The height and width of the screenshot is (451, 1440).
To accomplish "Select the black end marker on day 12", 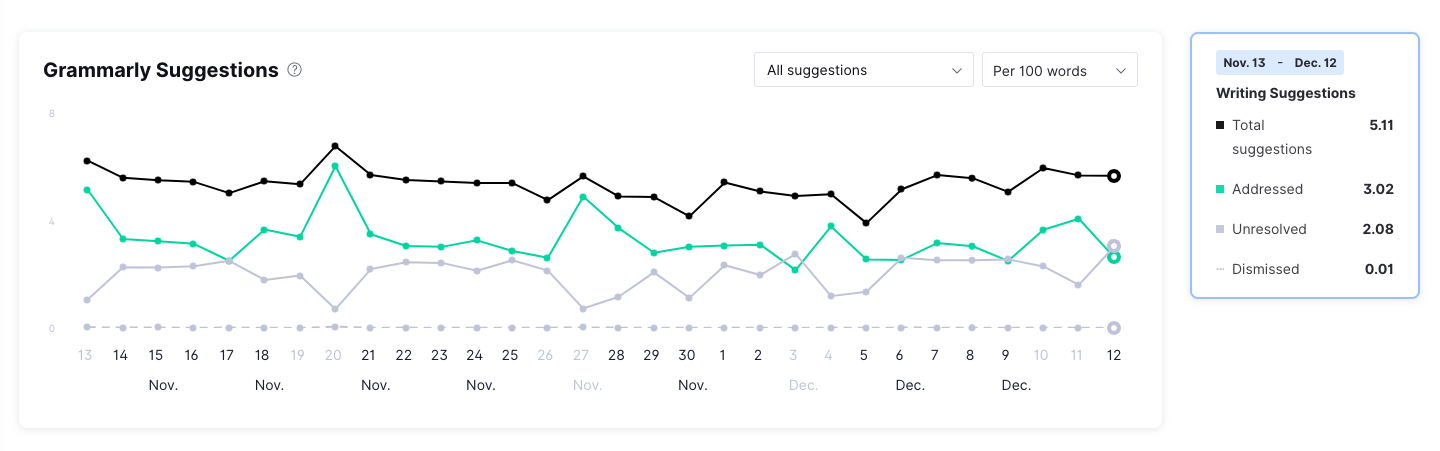I will pos(1114,176).
